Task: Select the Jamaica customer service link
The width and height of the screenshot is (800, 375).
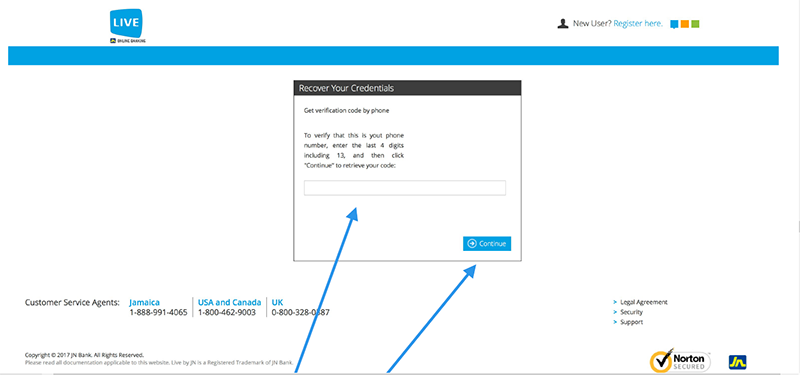Action: point(144,303)
